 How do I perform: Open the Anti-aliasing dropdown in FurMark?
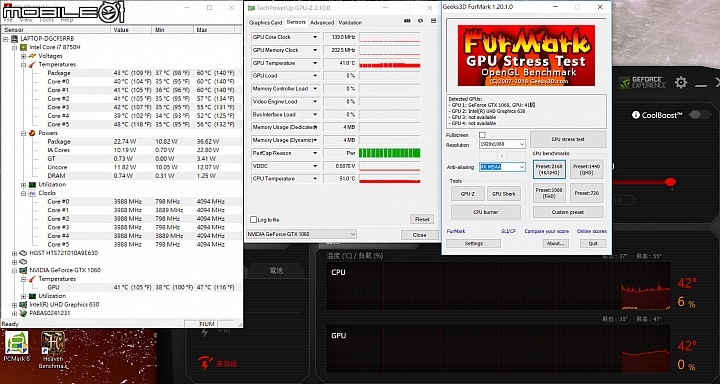pyautogui.click(x=503, y=167)
